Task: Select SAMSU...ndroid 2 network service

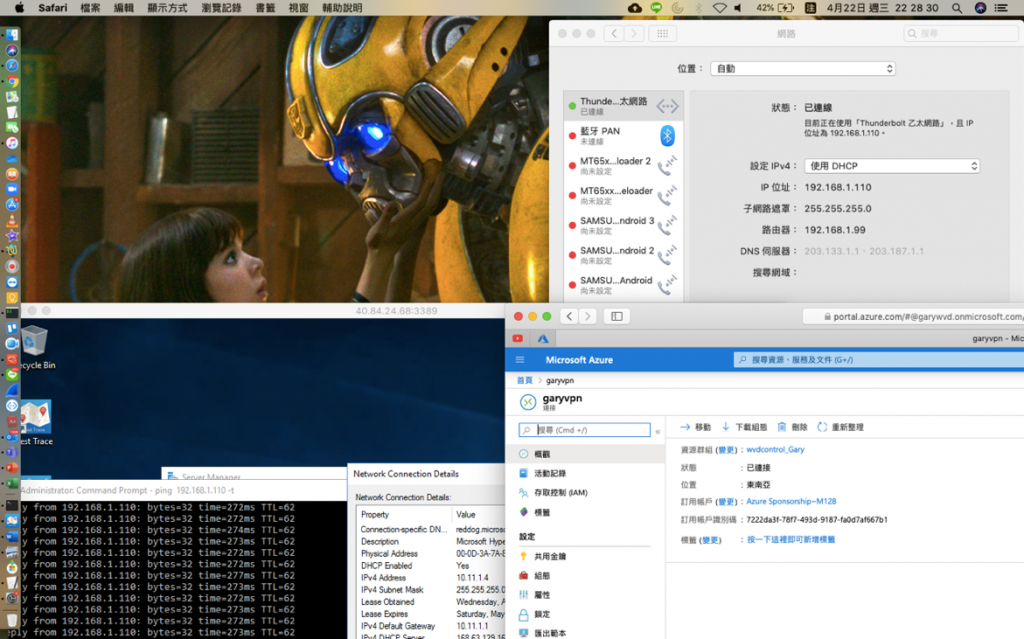Action: coord(624,255)
